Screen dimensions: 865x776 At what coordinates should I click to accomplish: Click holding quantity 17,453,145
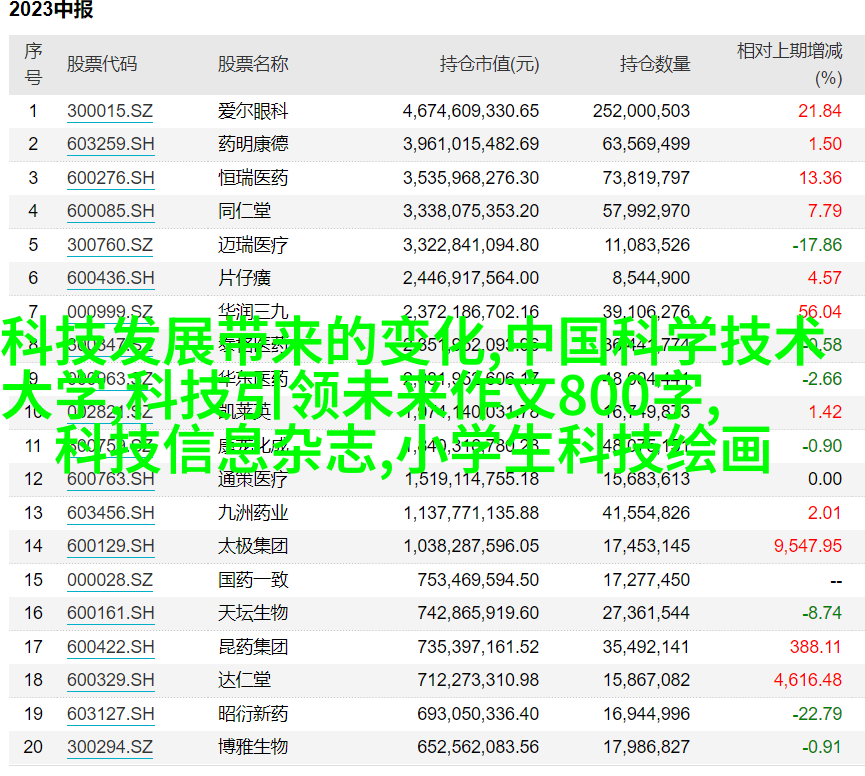646,546
